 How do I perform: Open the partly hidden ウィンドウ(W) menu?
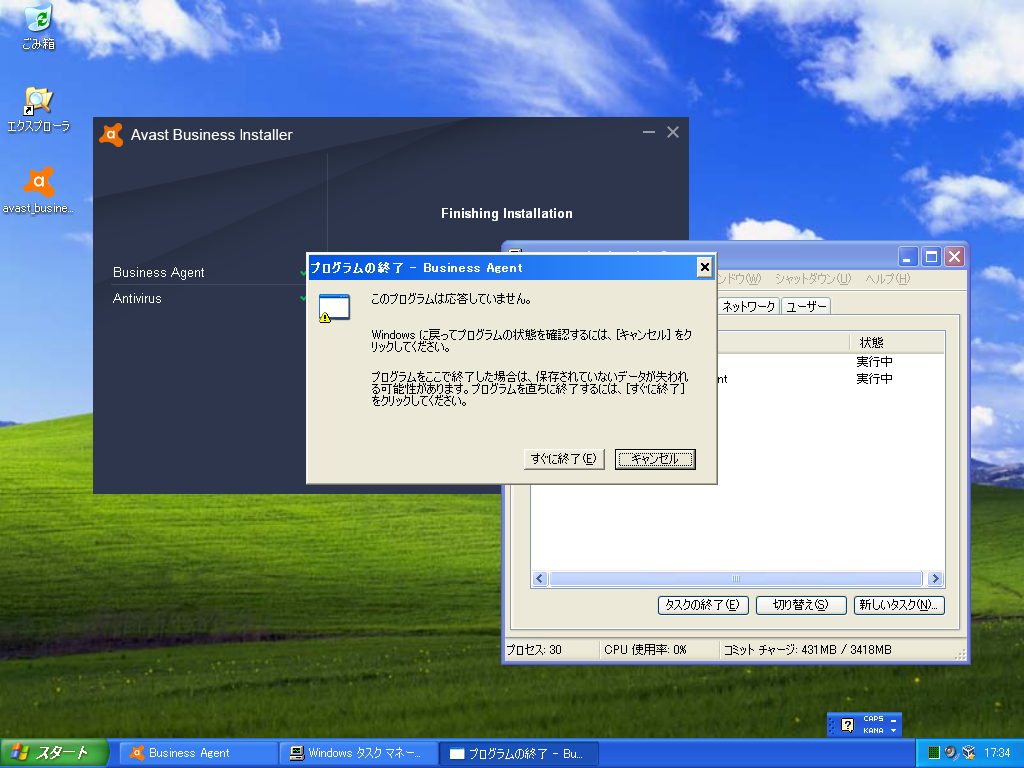tap(740, 279)
